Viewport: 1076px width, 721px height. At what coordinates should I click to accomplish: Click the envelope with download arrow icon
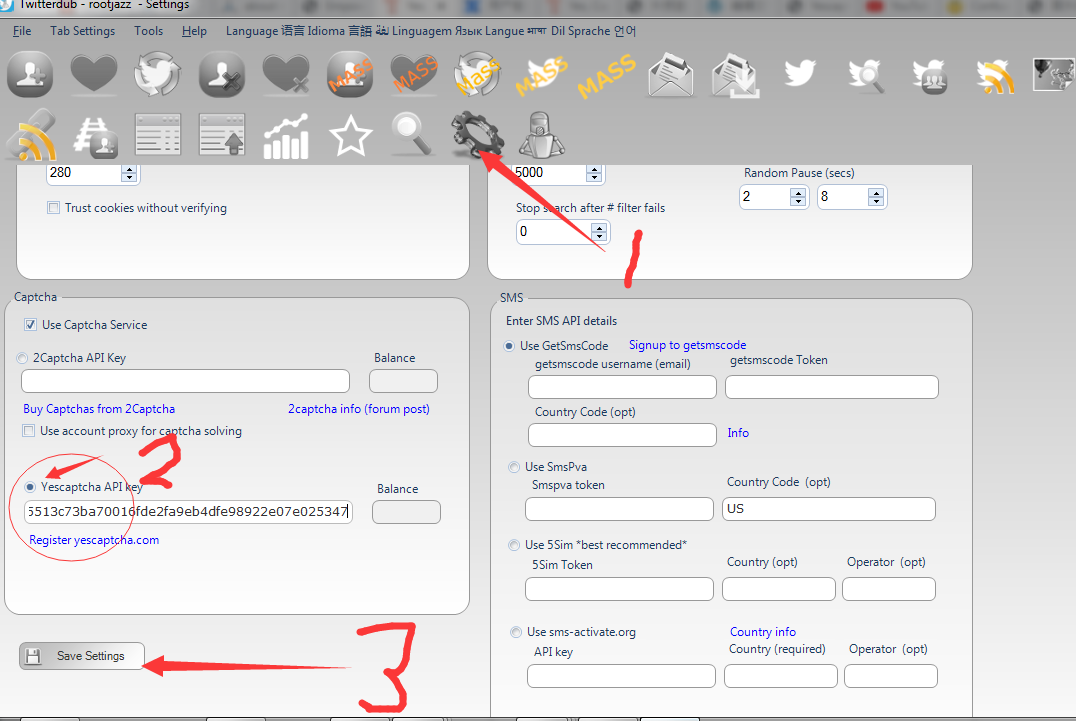point(735,75)
